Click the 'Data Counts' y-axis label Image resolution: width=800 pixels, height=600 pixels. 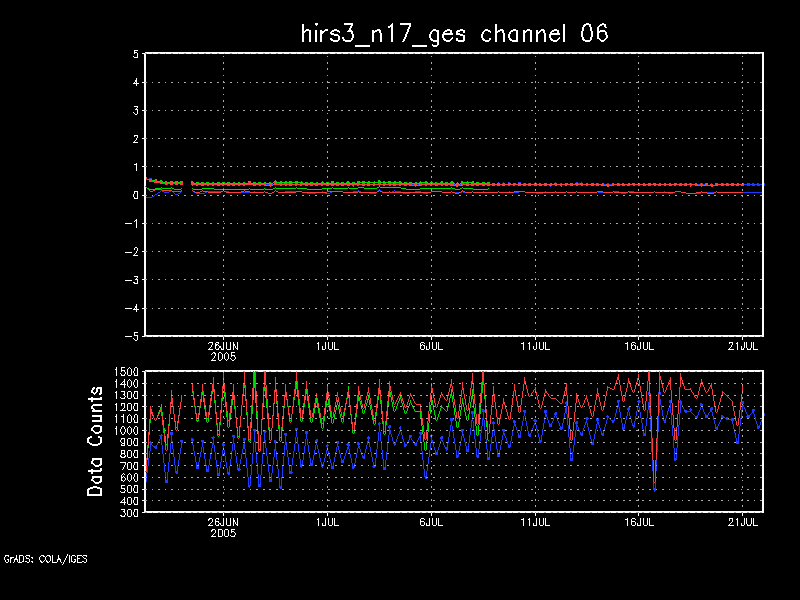pyautogui.click(x=96, y=441)
